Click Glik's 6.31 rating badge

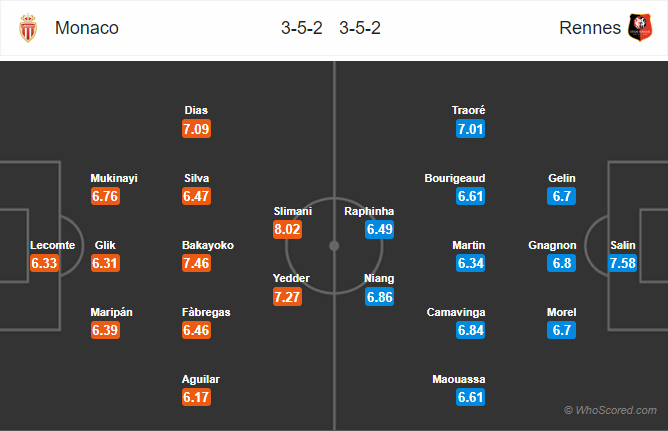click(105, 264)
